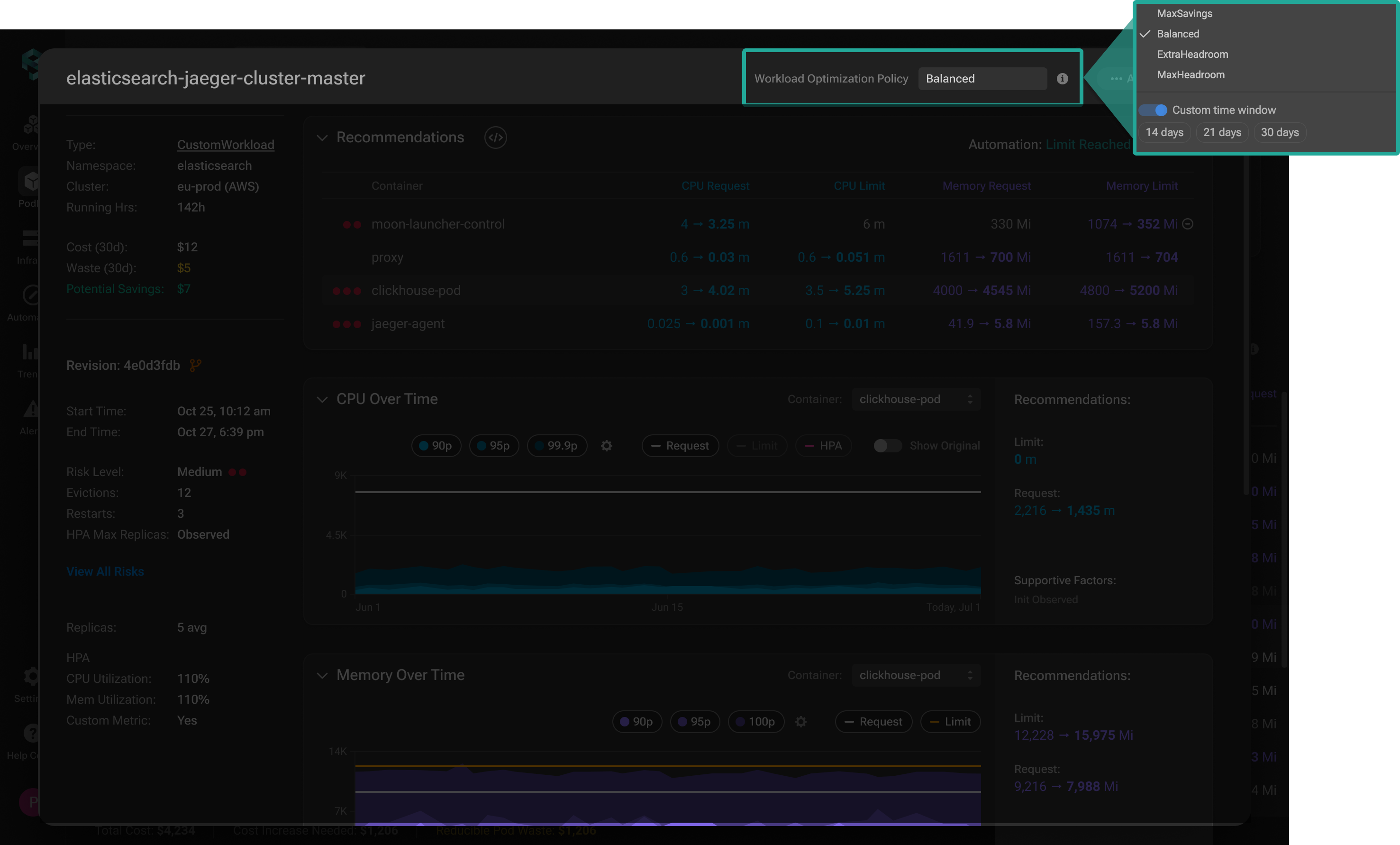
Task: Click the memory limit recommendation 12,228 → 15,975 Mi
Action: (1073, 735)
